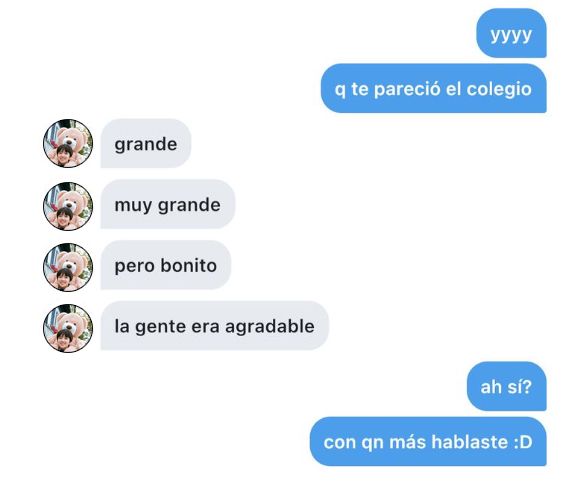Click the profile picture next to "muy grande"
The height and width of the screenshot is (504, 583).
pos(68,206)
